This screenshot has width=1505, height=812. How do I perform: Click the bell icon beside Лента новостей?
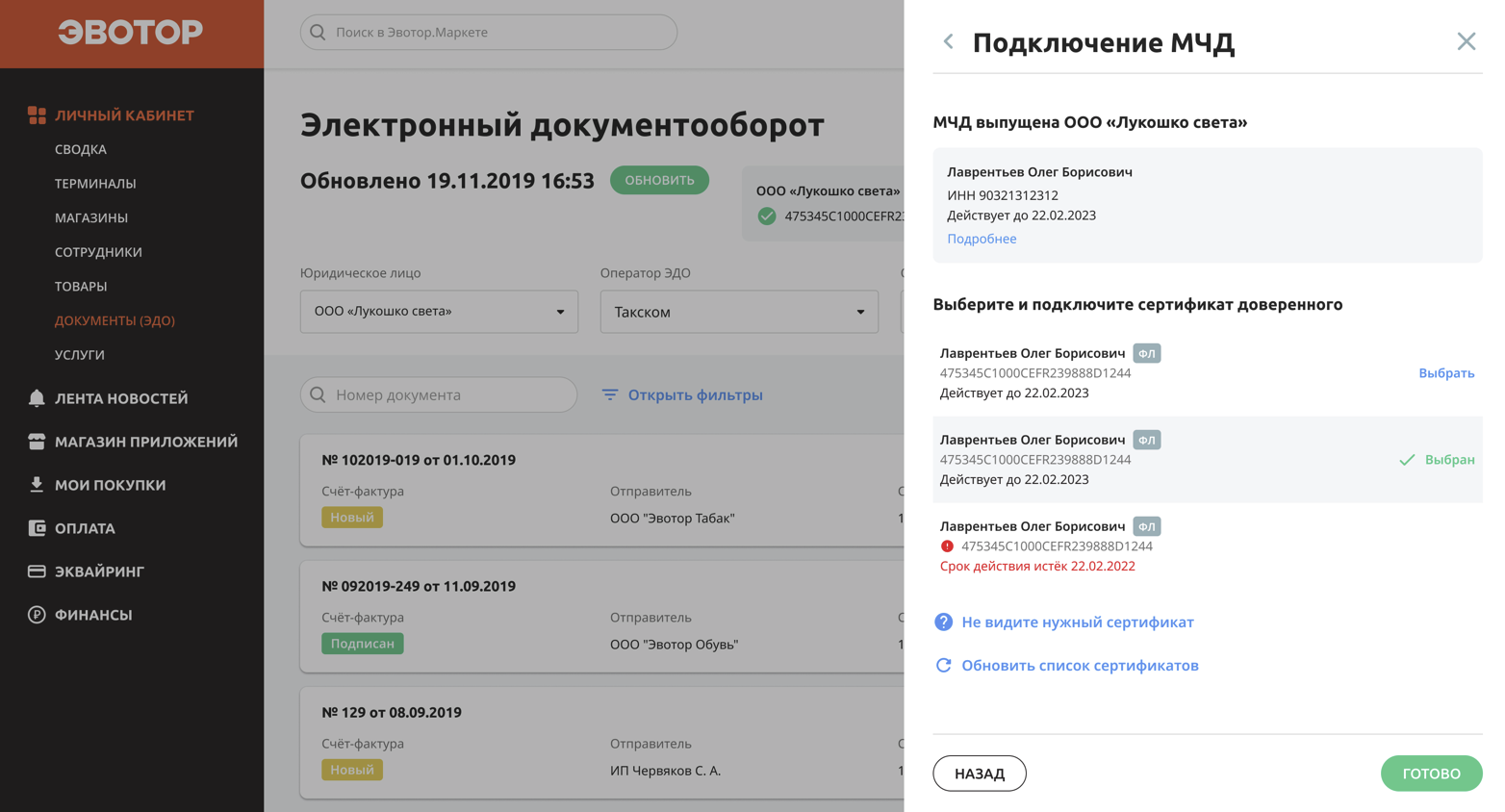click(37, 397)
